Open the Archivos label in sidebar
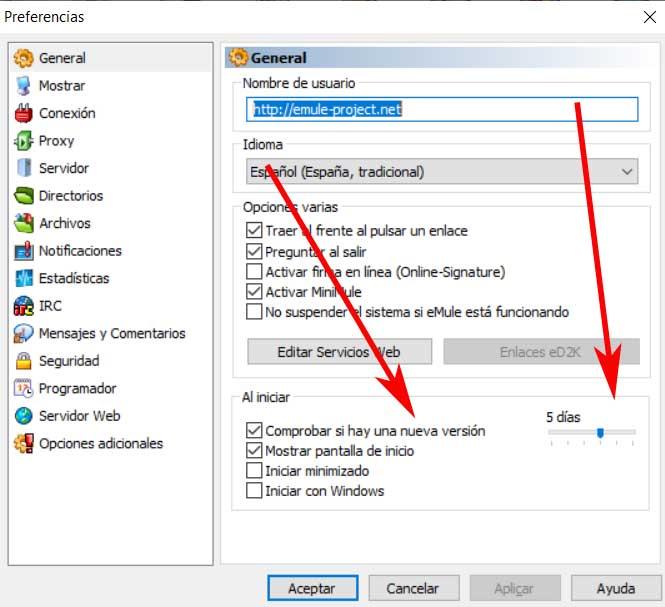Image resolution: width=665 pixels, height=607 pixels. coord(65,223)
